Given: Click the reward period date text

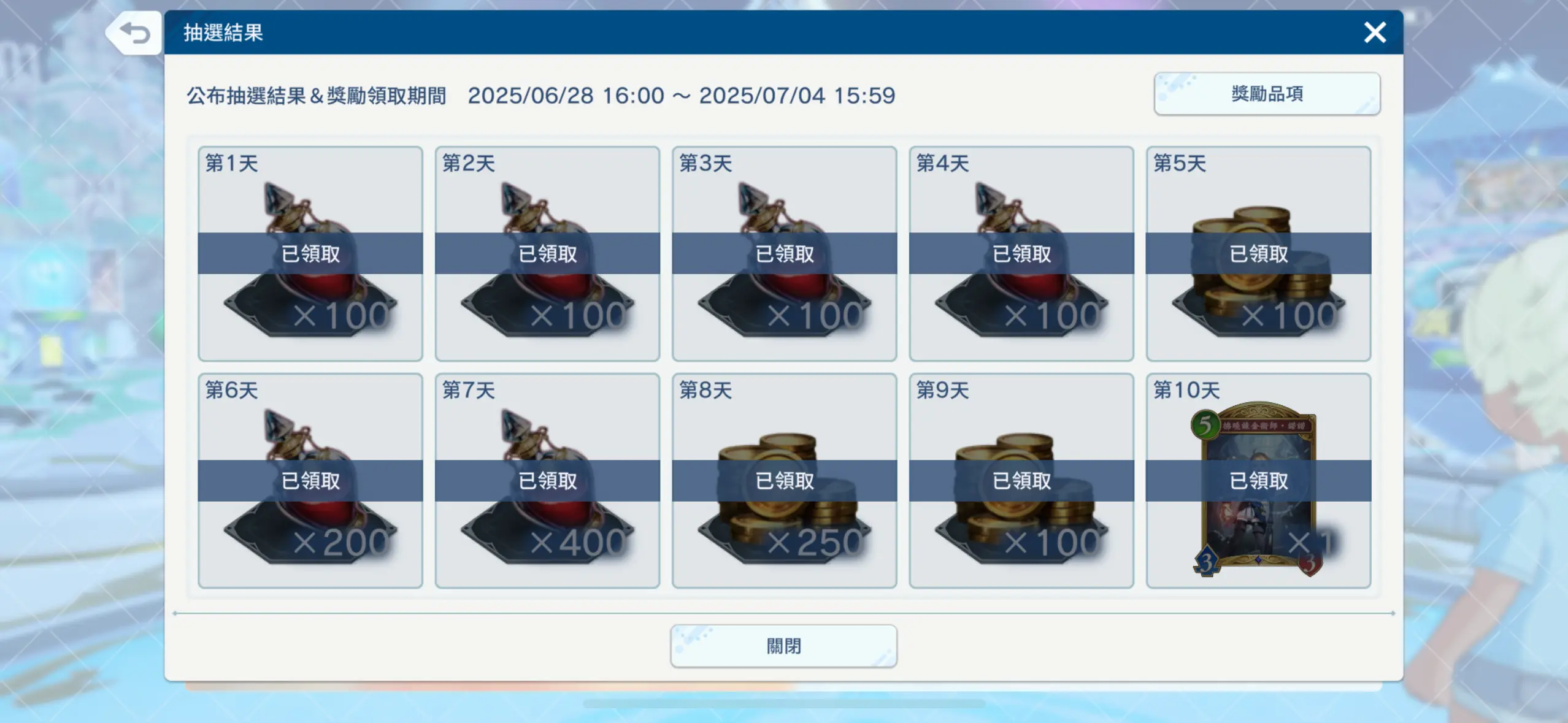Looking at the screenshot, I should (681, 96).
